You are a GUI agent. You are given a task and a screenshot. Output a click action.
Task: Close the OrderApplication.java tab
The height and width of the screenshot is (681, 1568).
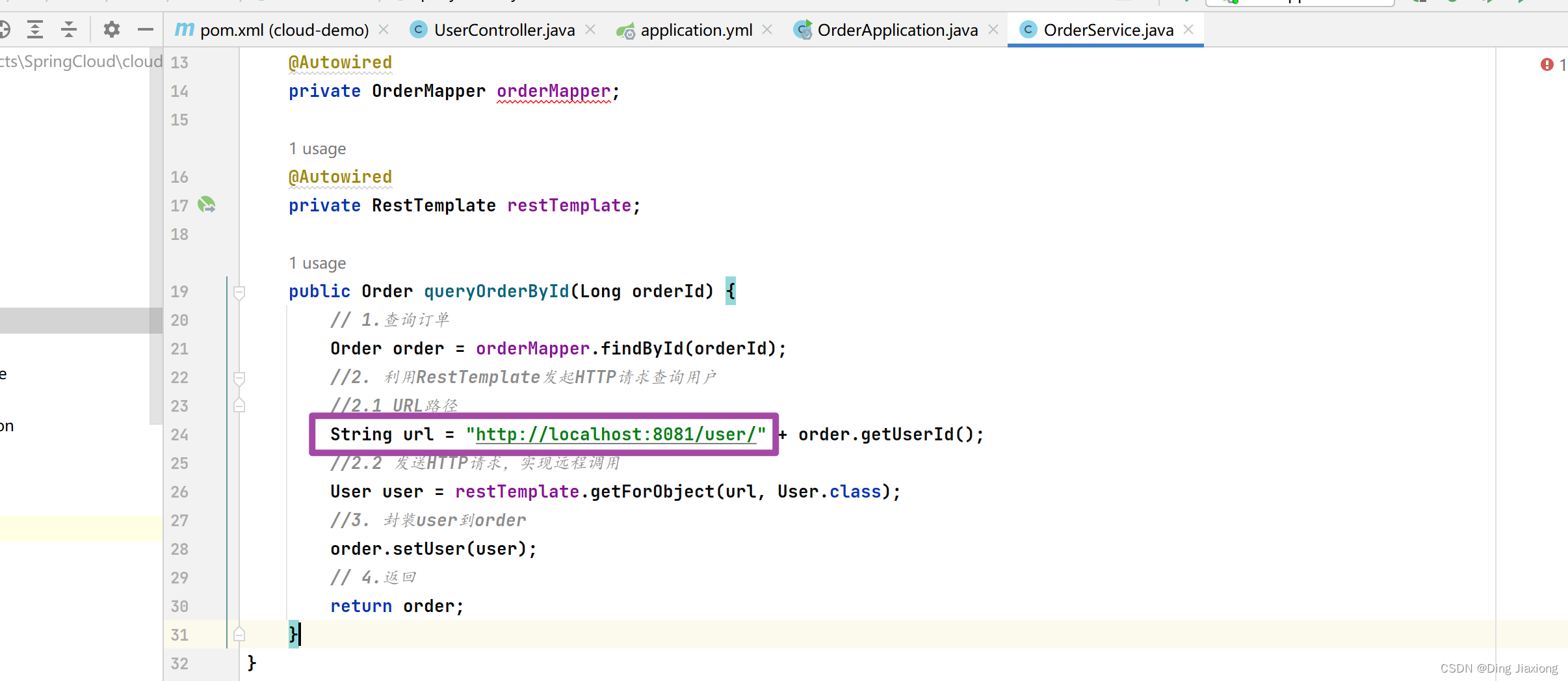pos(993,30)
